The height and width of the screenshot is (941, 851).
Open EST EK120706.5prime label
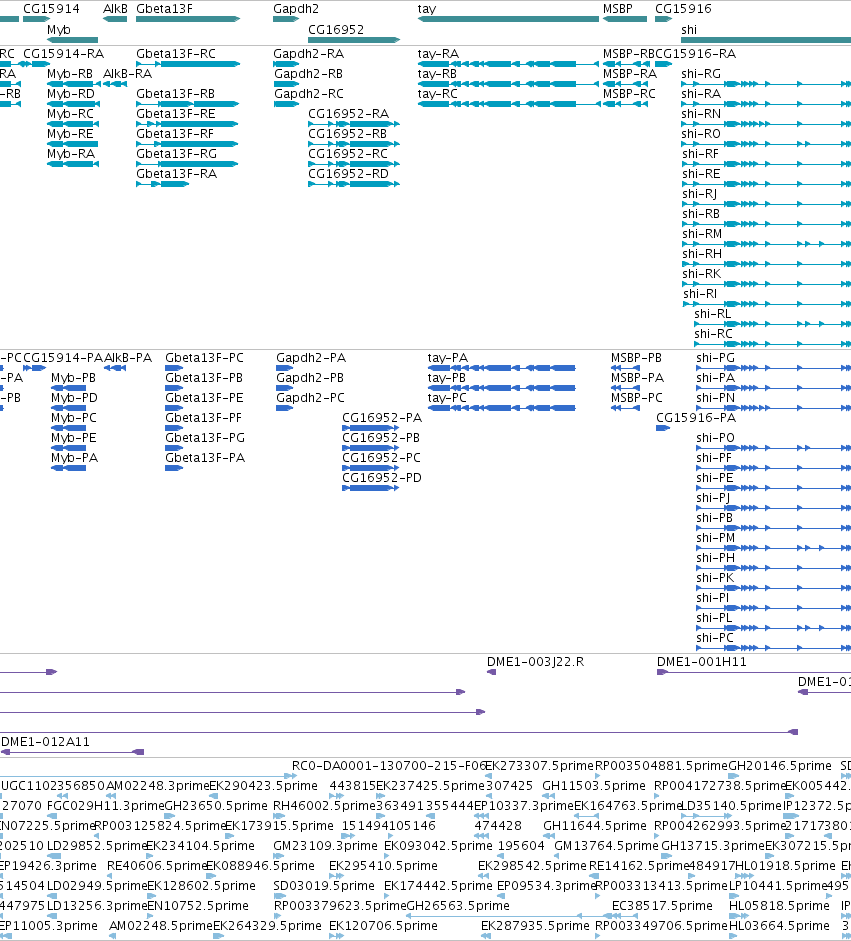tap(383, 926)
